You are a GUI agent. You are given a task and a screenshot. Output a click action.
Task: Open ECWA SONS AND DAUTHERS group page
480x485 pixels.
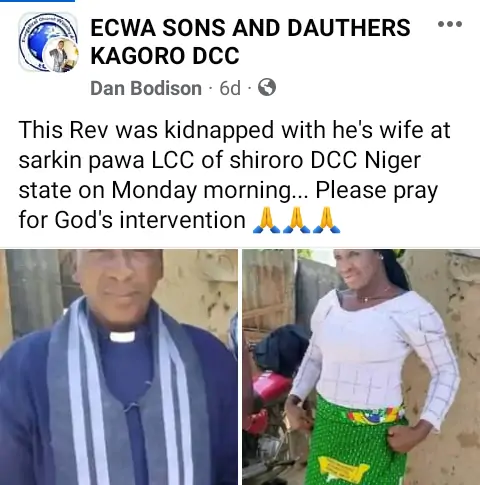(250, 27)
